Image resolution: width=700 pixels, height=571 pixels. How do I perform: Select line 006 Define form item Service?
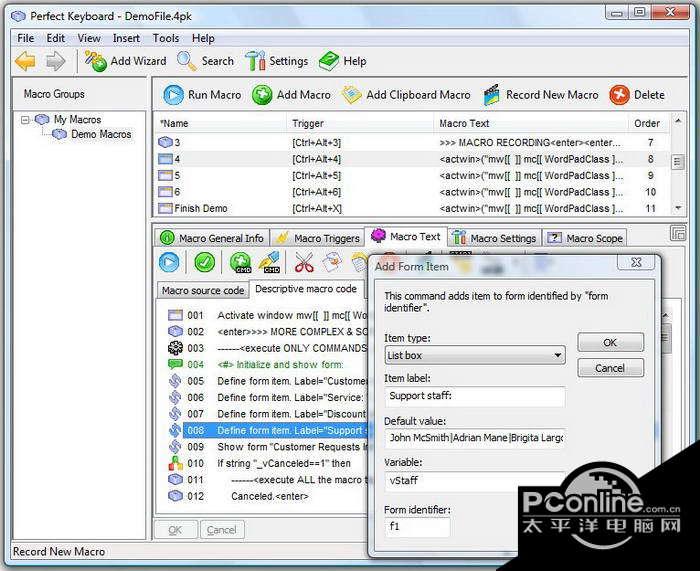pos(267,398)
